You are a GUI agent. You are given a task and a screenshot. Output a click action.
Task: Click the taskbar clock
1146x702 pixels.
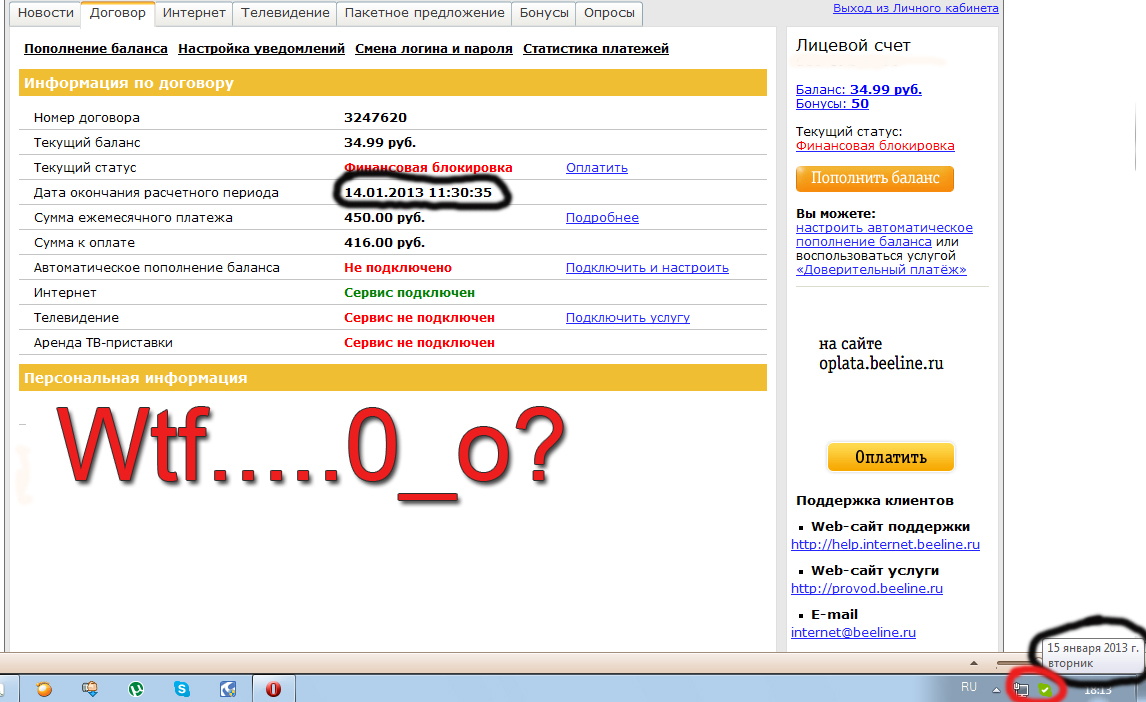(x=1098, y=690)
